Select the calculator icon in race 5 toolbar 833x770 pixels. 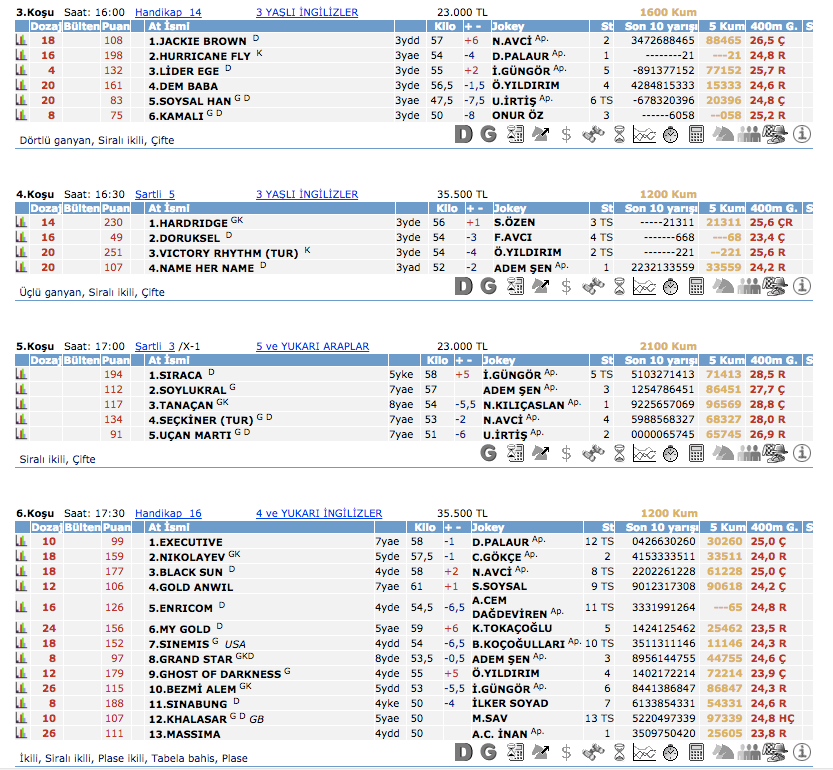pyautogui.click(x=697, y=453)
